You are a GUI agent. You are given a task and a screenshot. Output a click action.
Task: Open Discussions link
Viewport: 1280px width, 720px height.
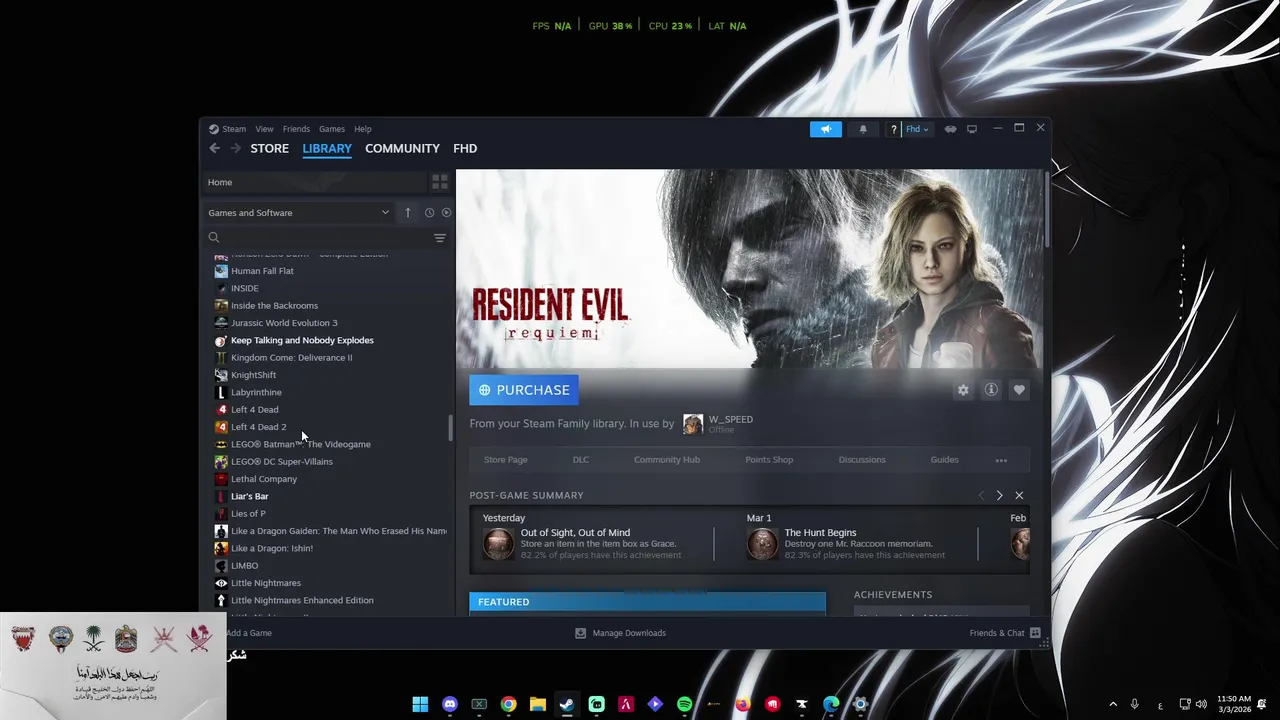(x=862, y=460)
